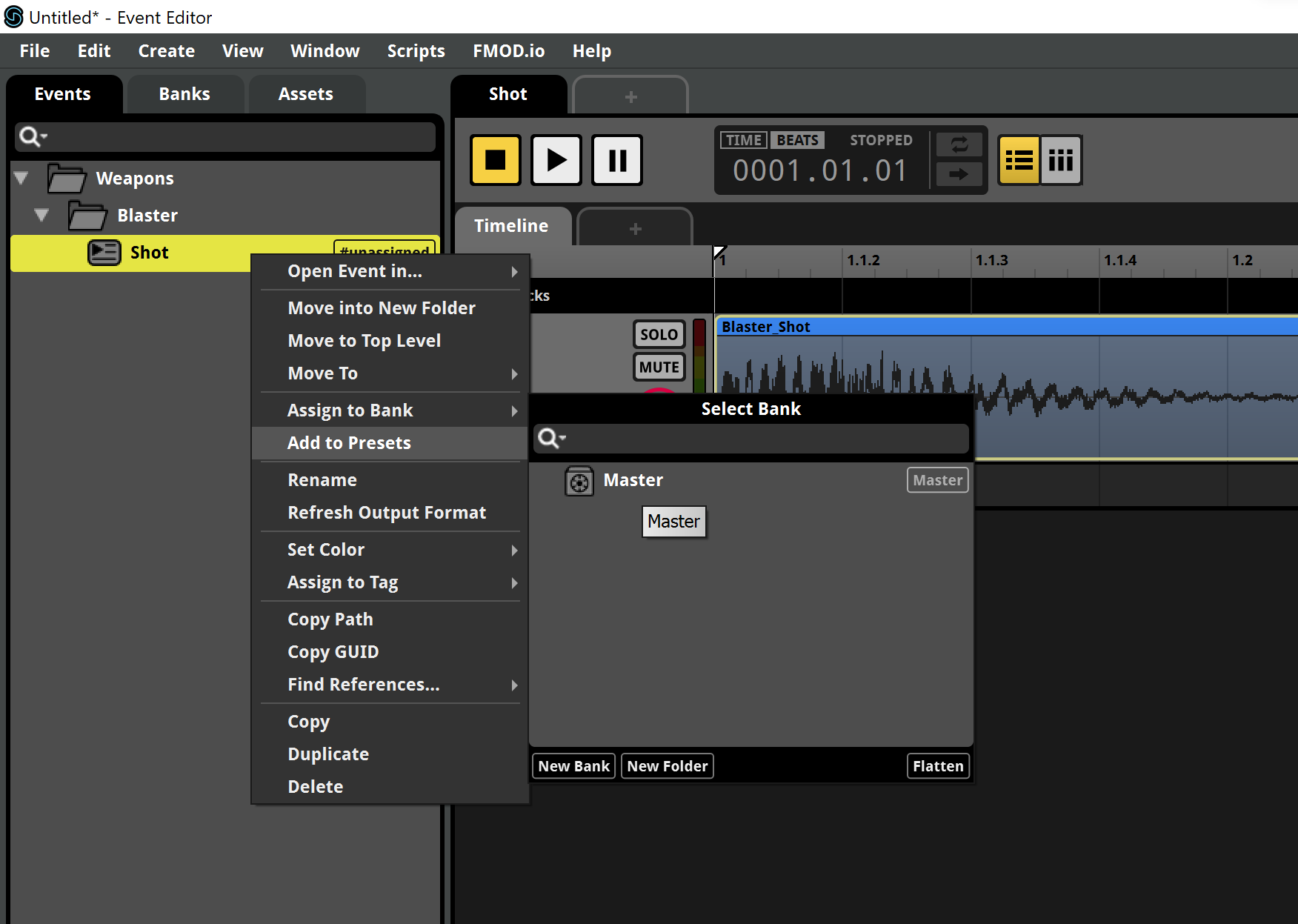The image size is (1298, 924).
Task: Choose Refresh Output Format
Action: point(390,513)
